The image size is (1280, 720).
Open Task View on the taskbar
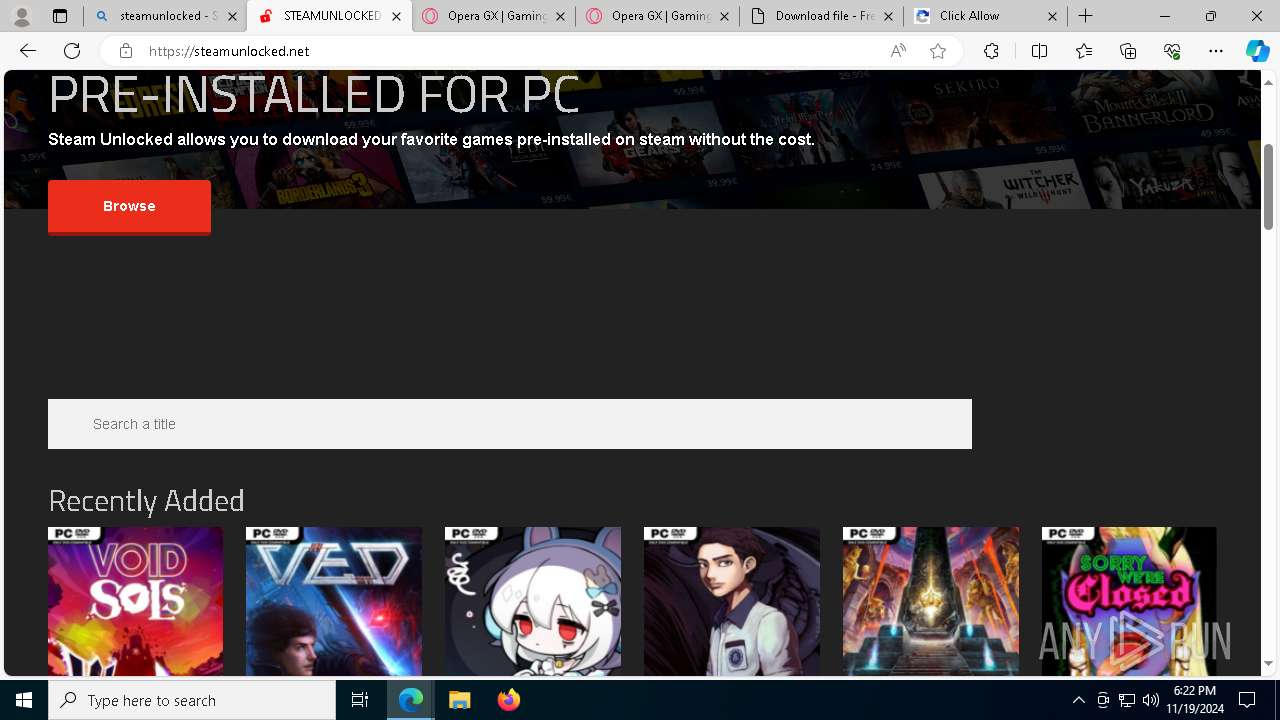click(x=360, y=700)
